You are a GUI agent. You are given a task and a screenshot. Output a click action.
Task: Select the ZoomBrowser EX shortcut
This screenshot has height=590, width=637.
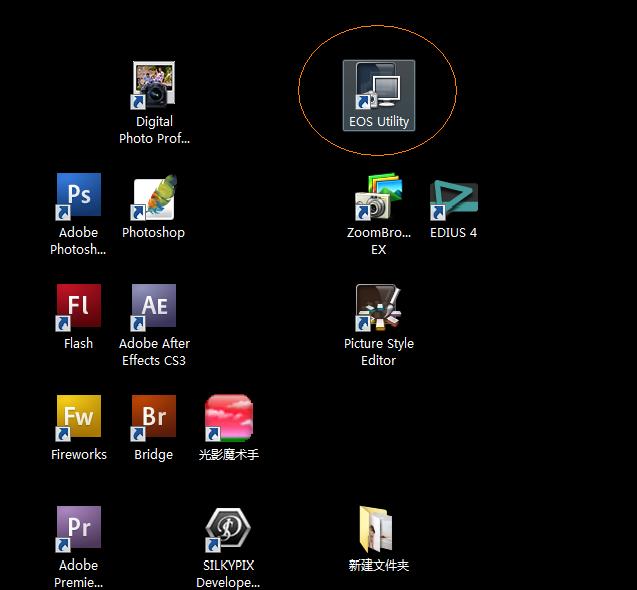tap(378, 197)
